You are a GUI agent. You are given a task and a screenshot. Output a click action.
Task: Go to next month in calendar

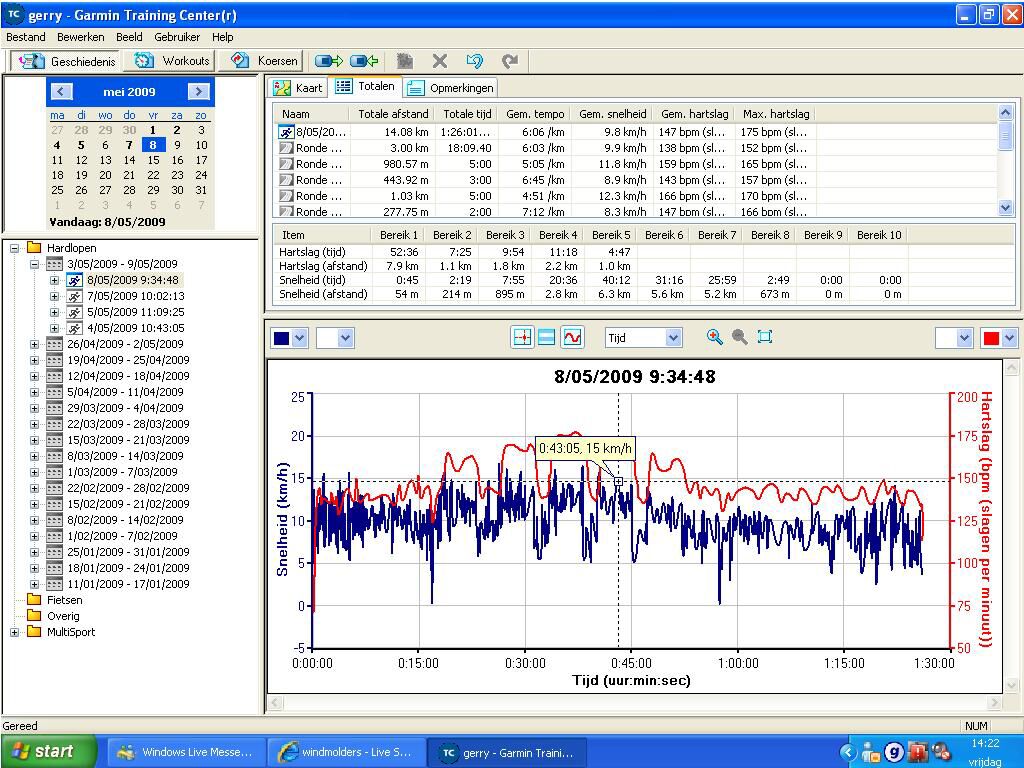click(x=198, y=91)
